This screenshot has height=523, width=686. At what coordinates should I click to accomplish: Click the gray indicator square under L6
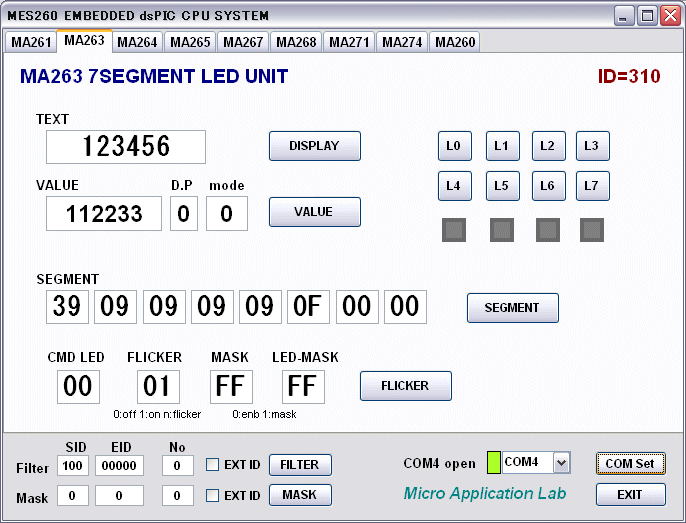pos(548,230)
